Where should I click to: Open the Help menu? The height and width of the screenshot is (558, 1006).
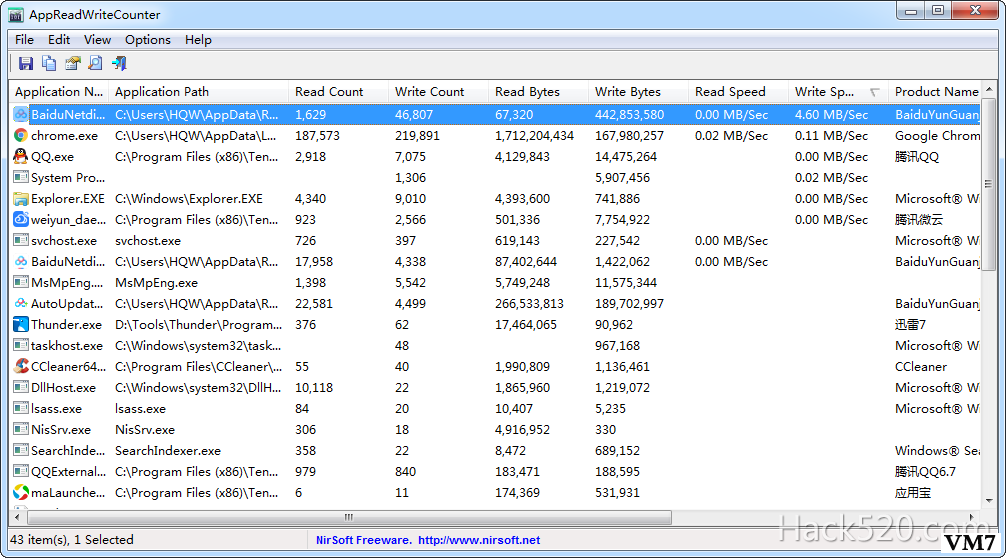[x=198, y=40]
